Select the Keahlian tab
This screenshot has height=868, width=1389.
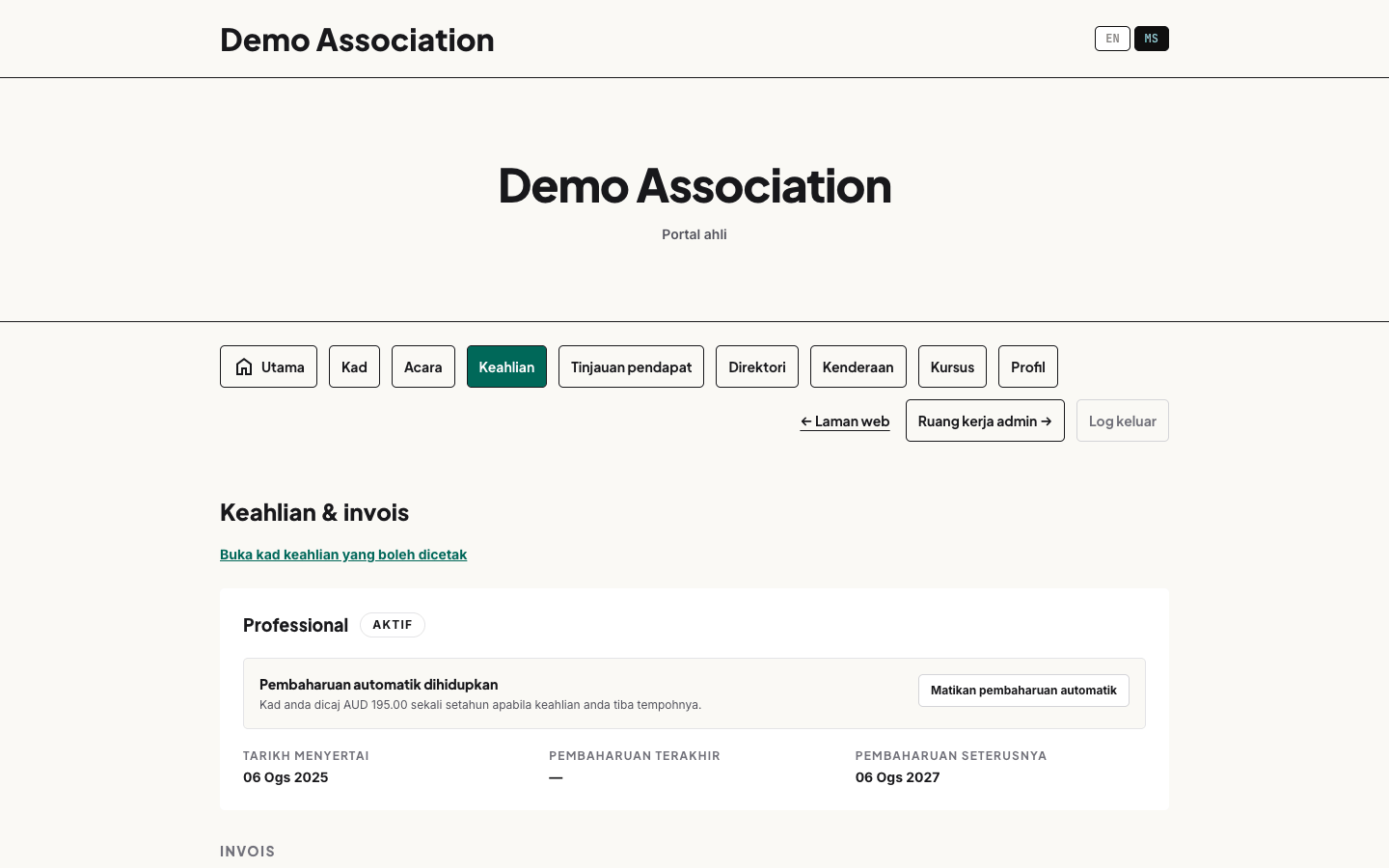[x=506, y=366]
